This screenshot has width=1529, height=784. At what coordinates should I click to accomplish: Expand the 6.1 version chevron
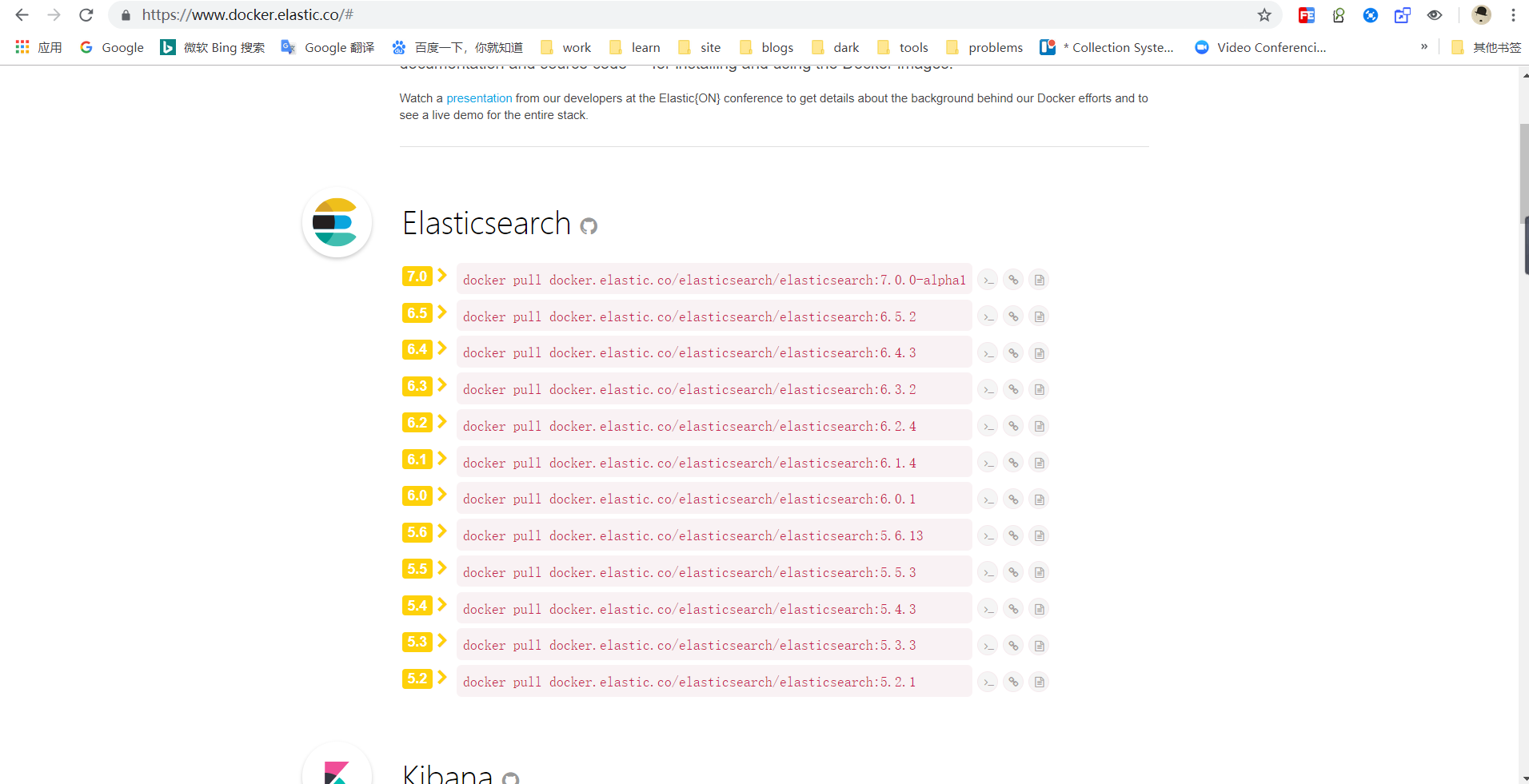tap(442, 458)
